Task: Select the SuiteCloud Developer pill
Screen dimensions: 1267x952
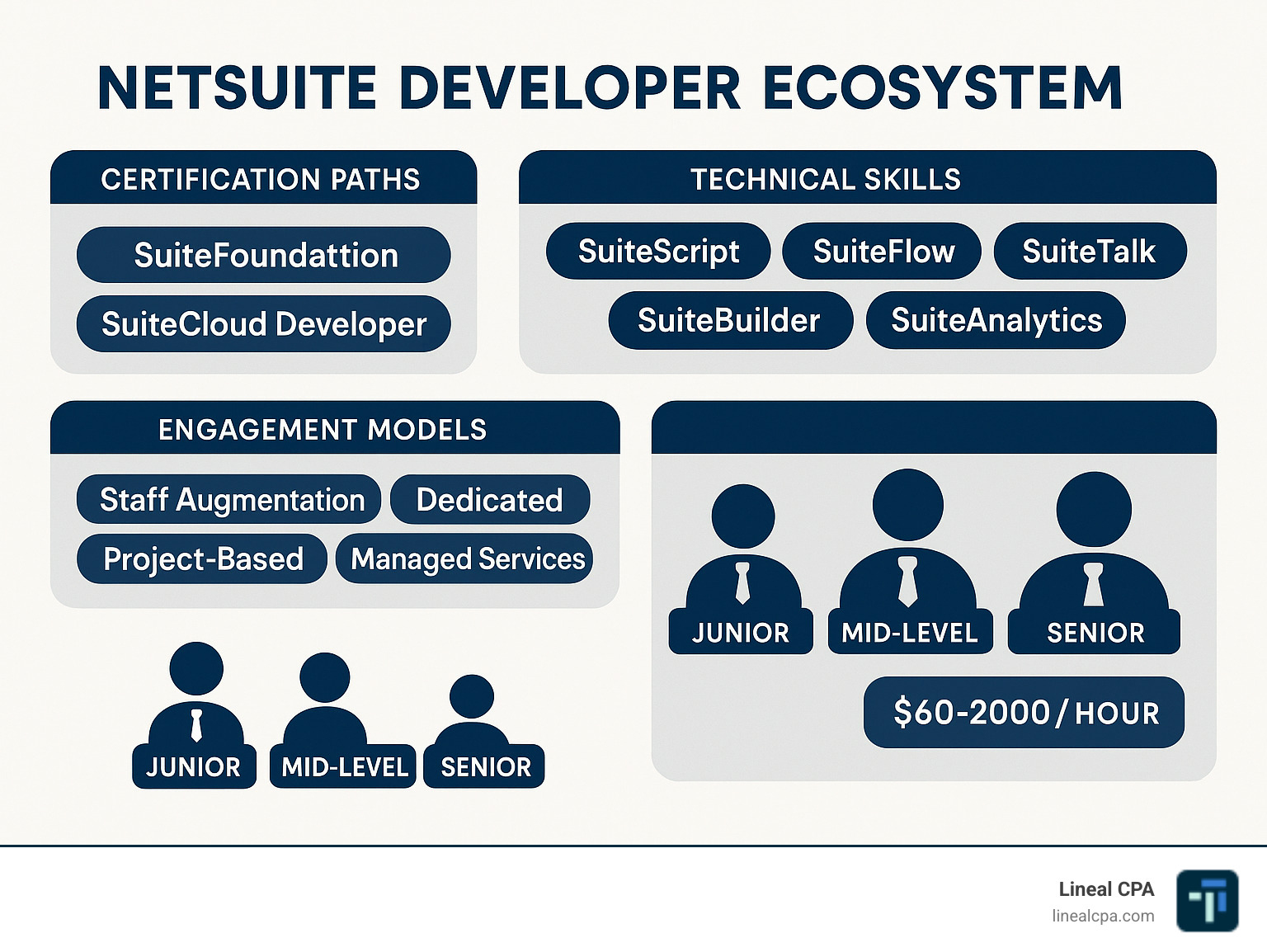Action: [x=264, y=323]
